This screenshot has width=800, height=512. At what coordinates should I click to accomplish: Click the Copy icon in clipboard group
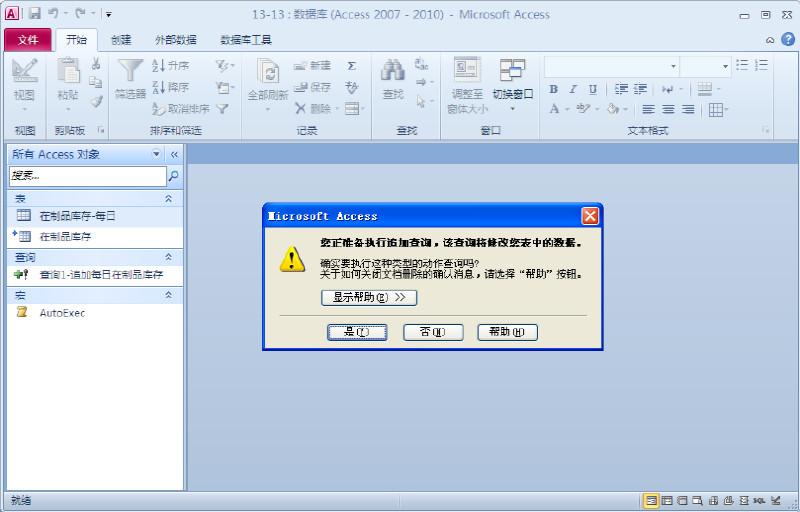click(x=96, y=83)
